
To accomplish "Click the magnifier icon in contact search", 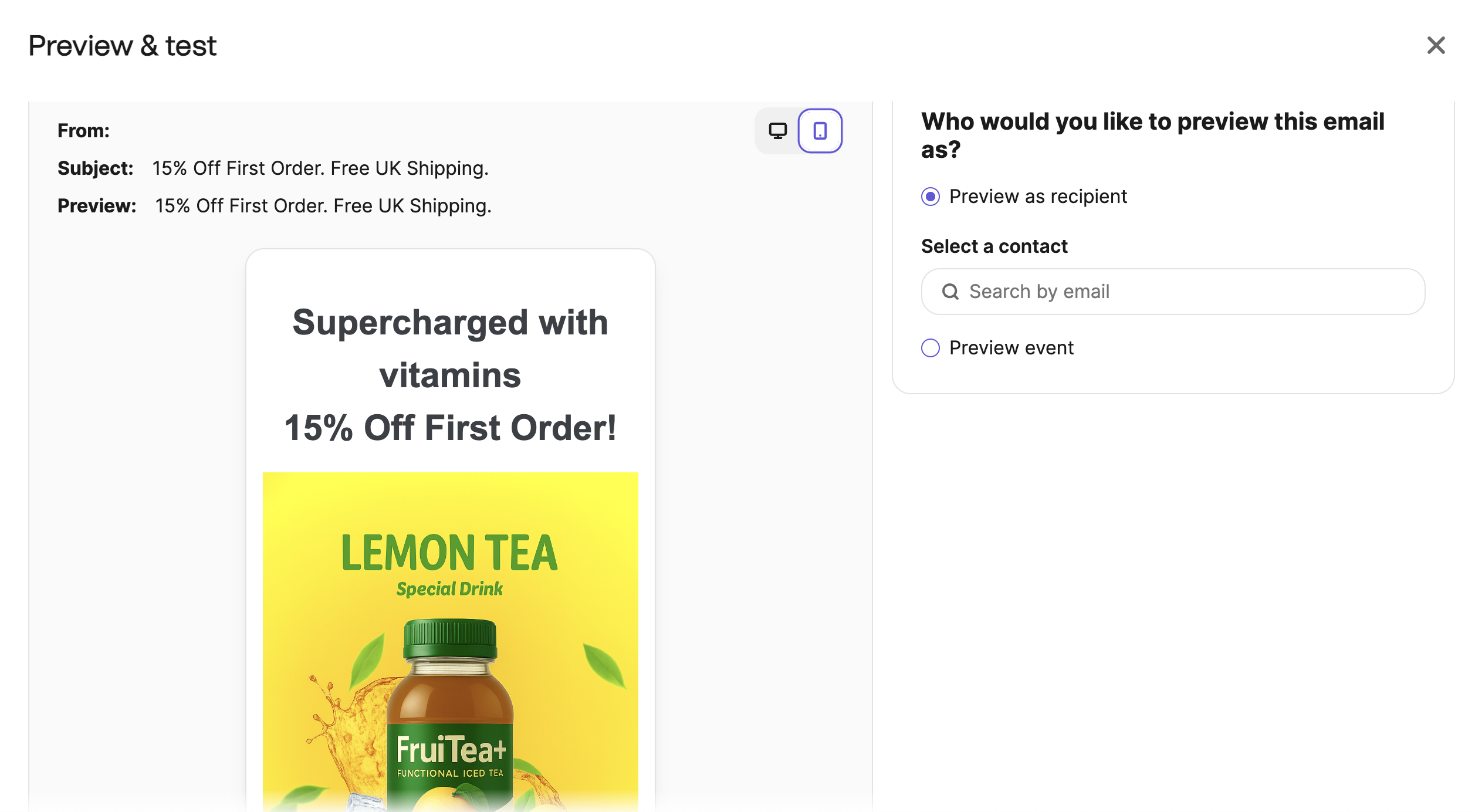I will pyautogui.click(x=950, y=292).
